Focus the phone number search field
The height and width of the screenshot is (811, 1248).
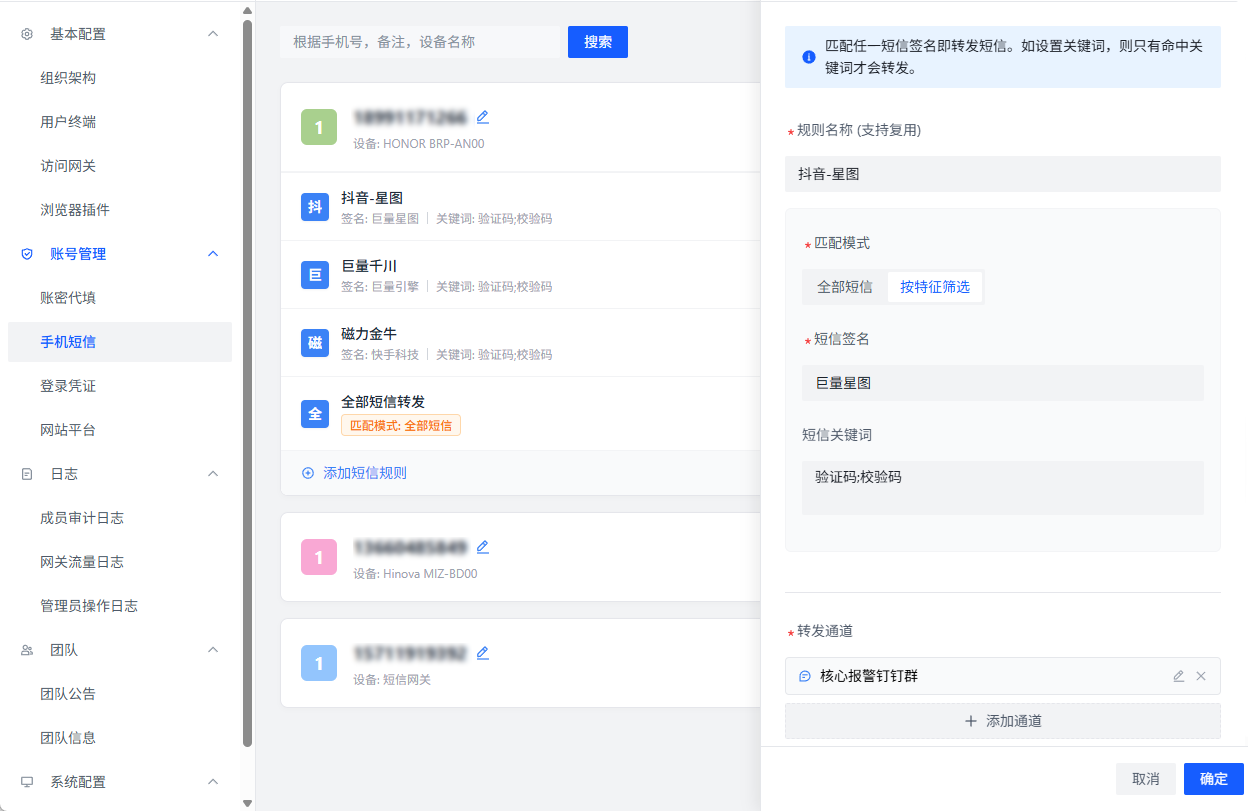[422, 42]
